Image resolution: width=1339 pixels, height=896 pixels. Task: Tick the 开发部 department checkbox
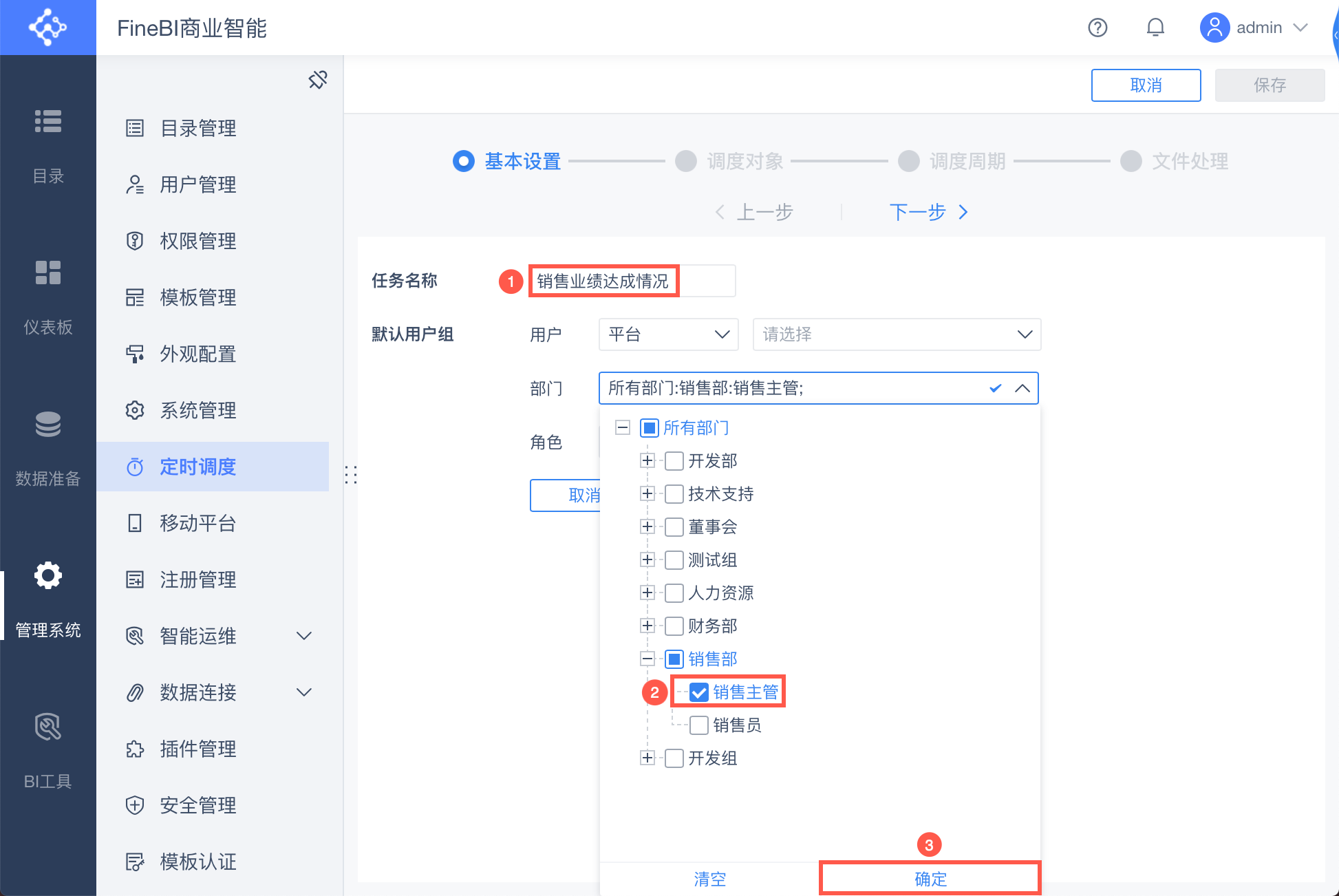pyautogui.click(x=674, y=461)
